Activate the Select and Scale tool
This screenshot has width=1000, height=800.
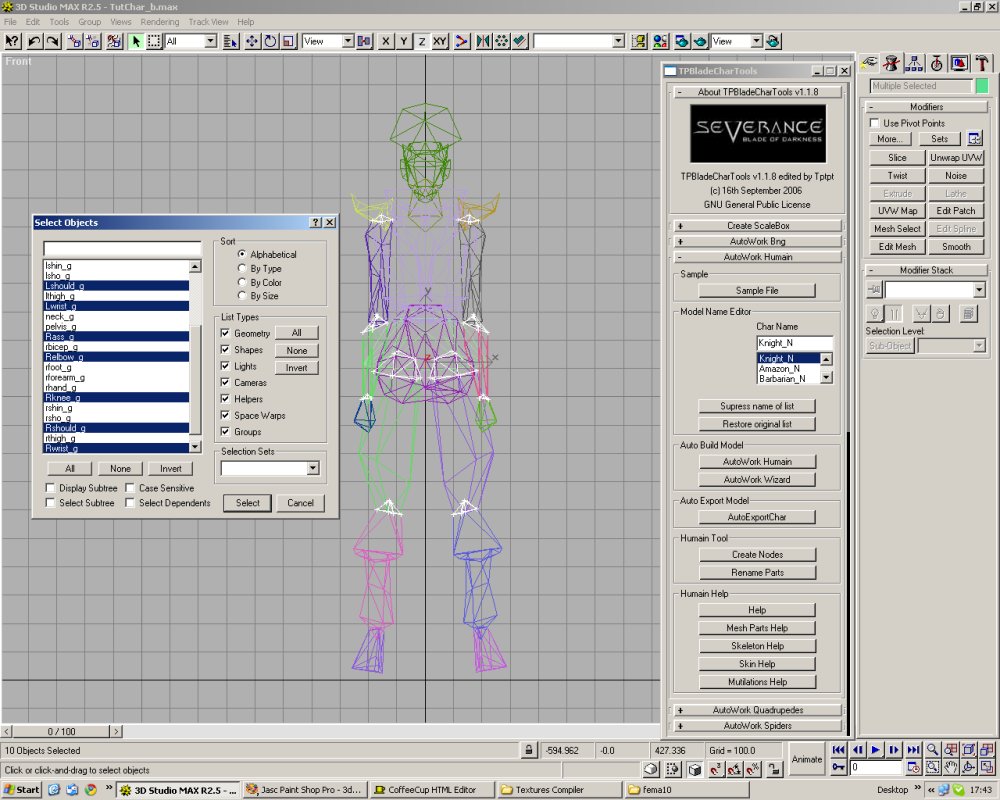coord(289,41)
